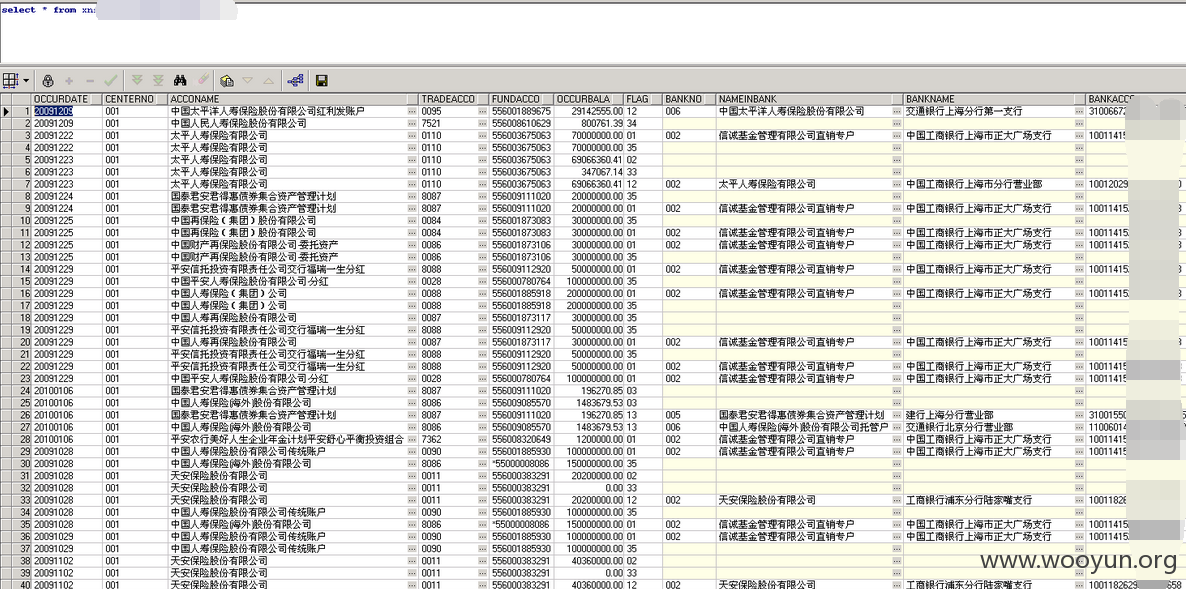Image resolution: width=1186 pixels, height=589 pixels.
Task: Click the binoculars query by example icon
Action: pyautogui.click(x=180, y=80)
